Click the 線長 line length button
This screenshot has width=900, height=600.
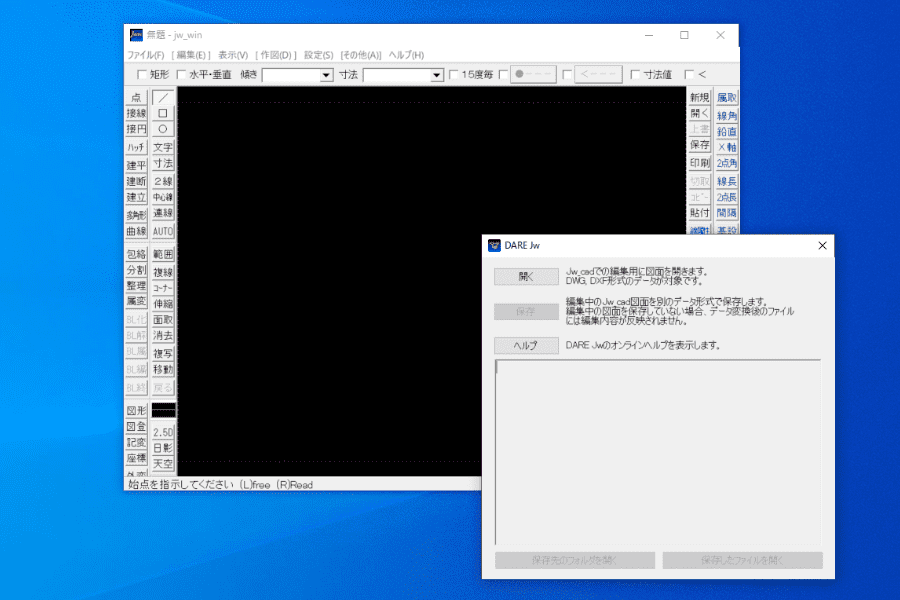tap(727, 181)
